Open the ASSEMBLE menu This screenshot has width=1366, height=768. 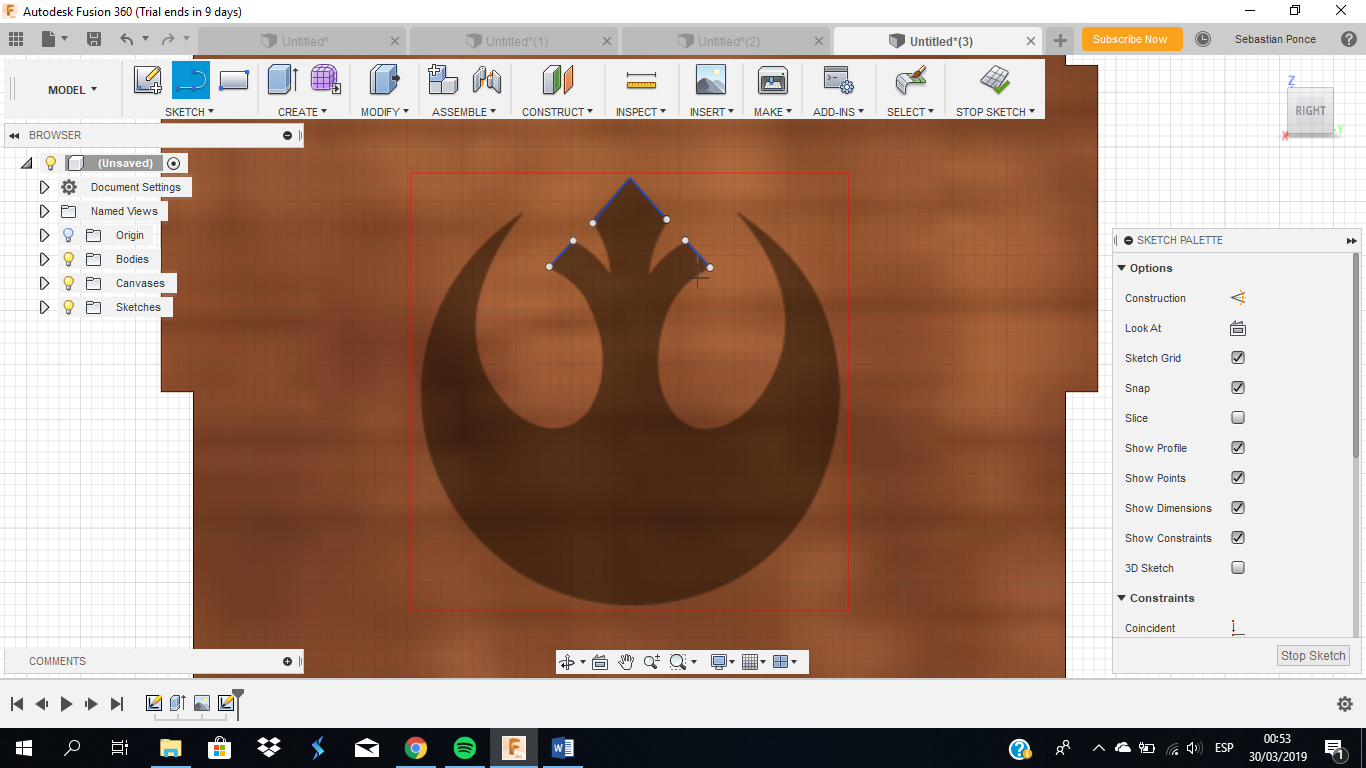click(x=465, y=112)
